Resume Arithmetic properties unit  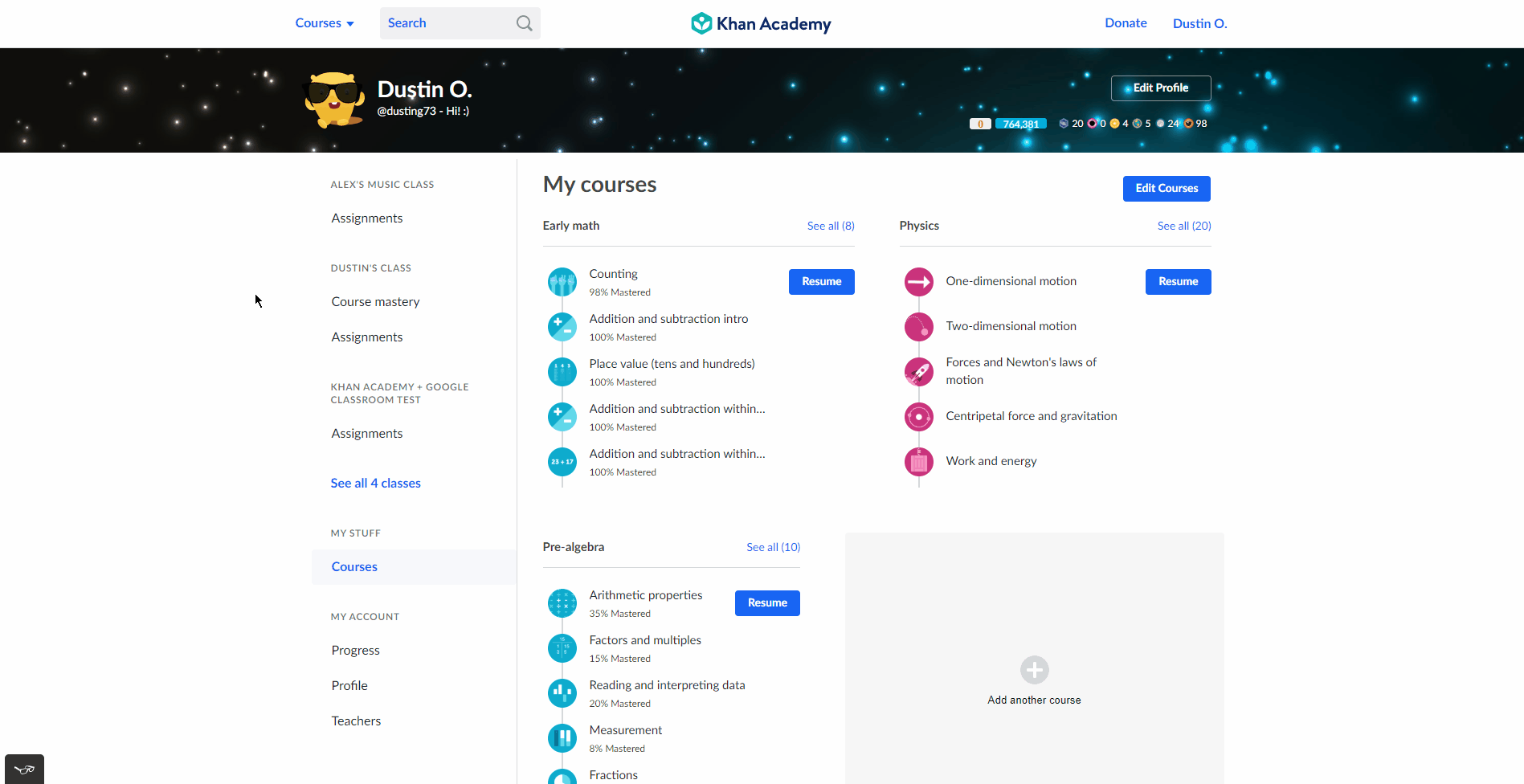767,603
